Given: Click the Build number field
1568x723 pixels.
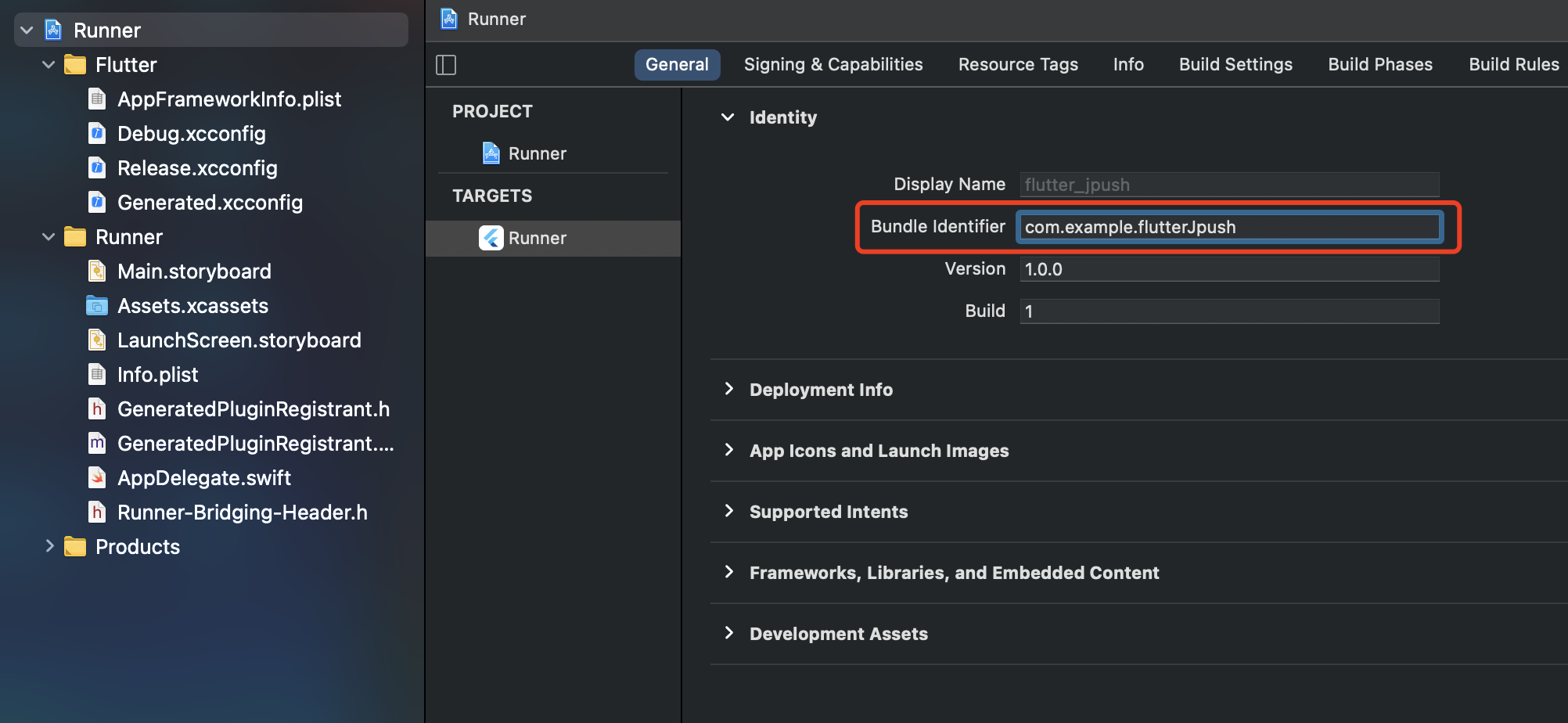Looking at the screenshot, I should 1229,311.
